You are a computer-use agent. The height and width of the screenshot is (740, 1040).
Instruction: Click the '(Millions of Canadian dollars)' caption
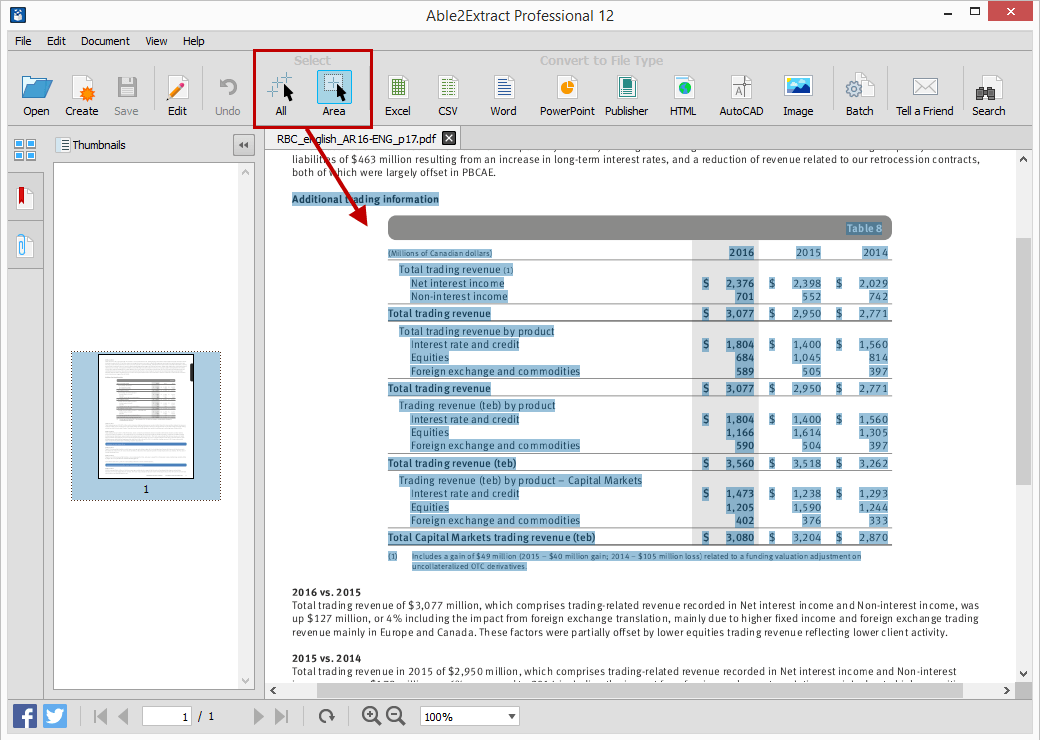click(440, 253)
